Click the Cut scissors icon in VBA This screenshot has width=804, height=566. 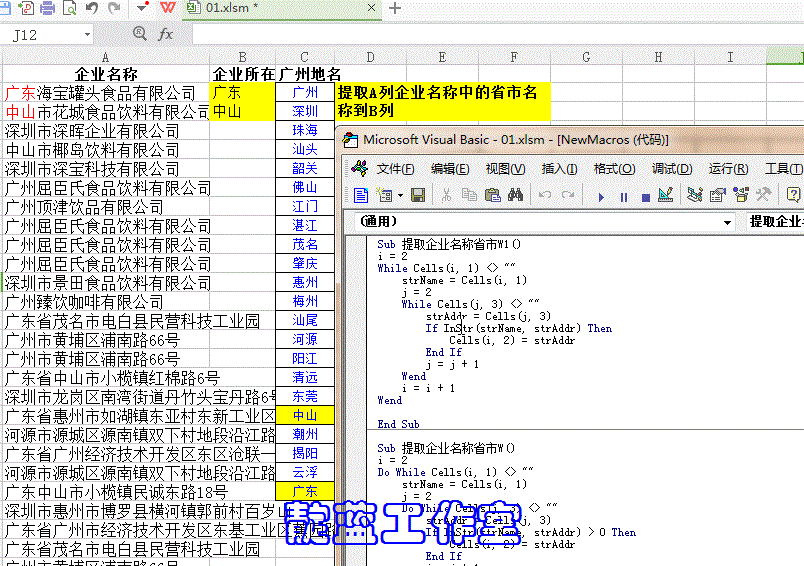tap(446, 195)
